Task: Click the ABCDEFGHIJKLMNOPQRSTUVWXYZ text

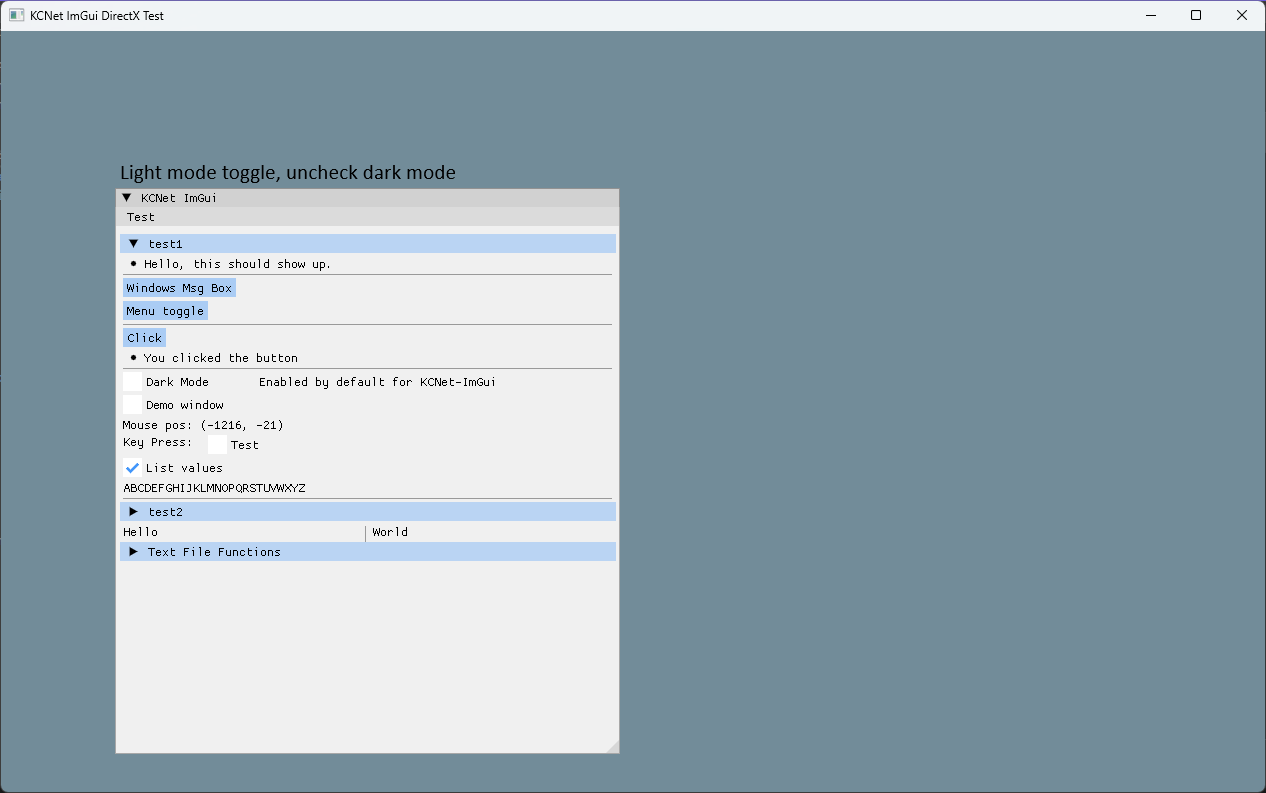Action: point(214,488)
